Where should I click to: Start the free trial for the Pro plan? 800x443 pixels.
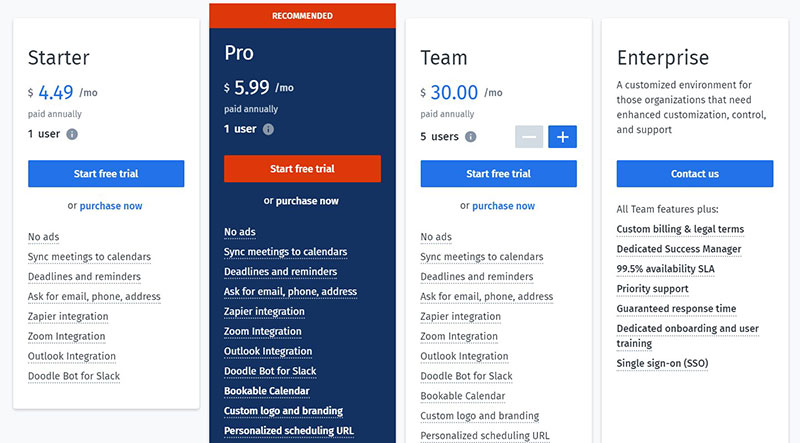302,168
